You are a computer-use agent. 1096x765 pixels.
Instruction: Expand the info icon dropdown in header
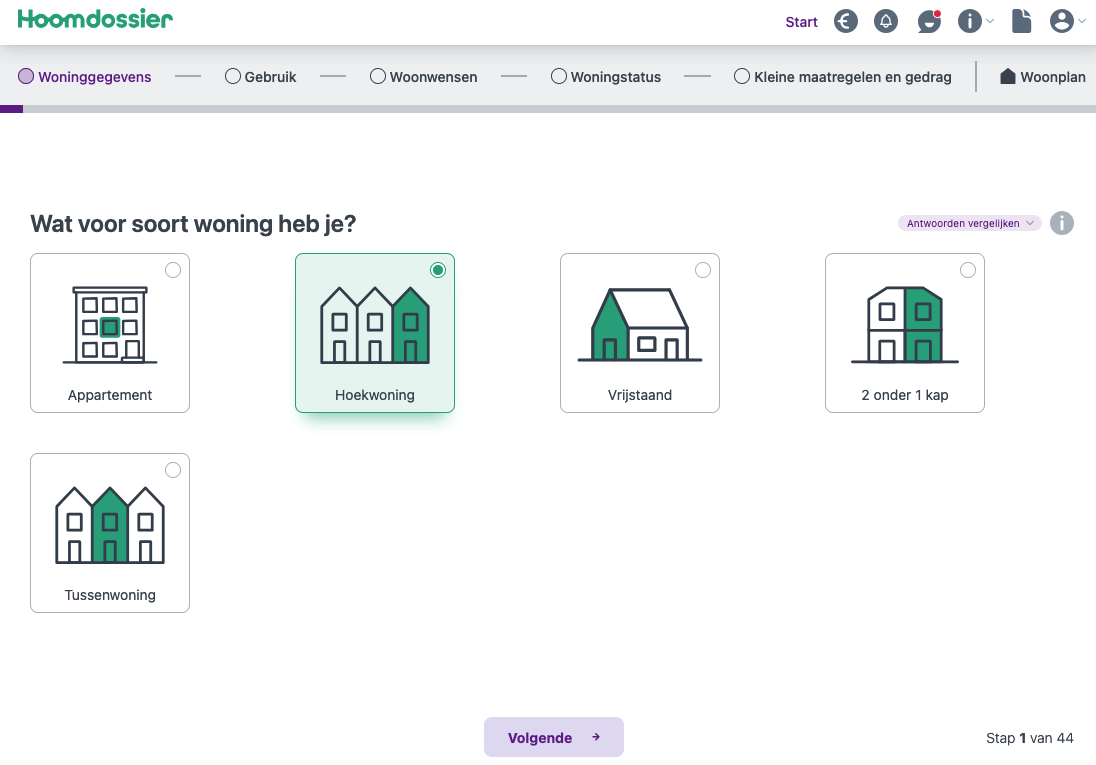coord(975,21)
